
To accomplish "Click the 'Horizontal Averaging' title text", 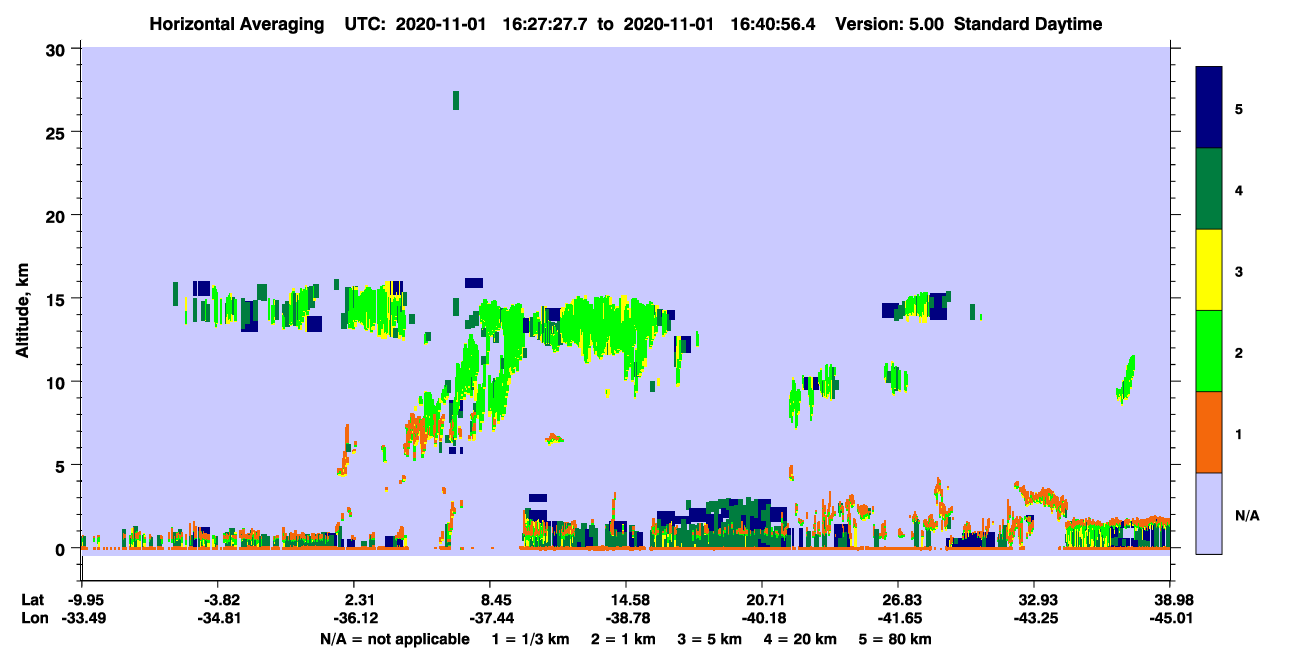I will (236, 24).
